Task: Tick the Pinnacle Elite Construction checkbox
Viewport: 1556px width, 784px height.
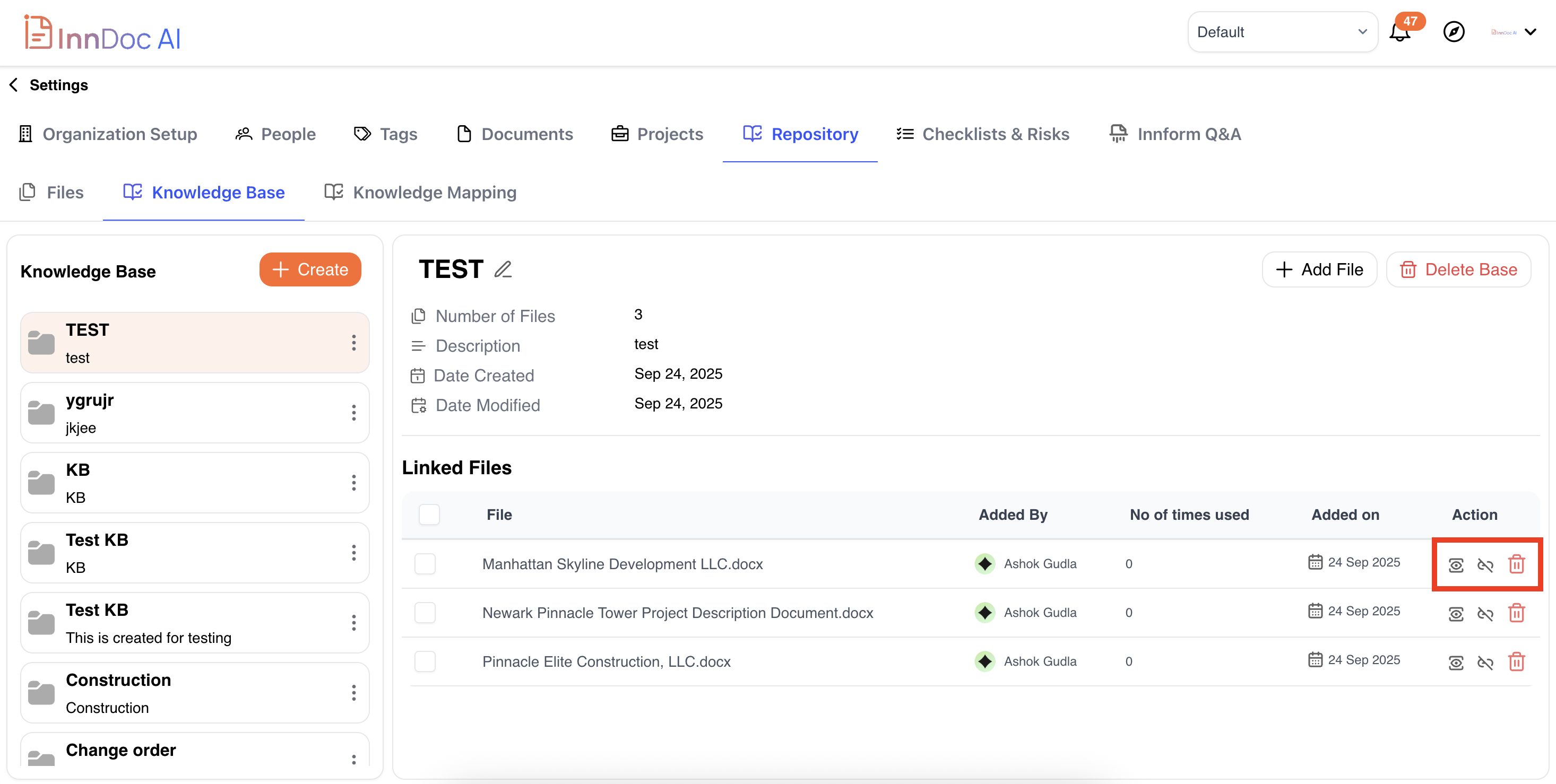Action: pyautogui.click(x=425, y=661)
